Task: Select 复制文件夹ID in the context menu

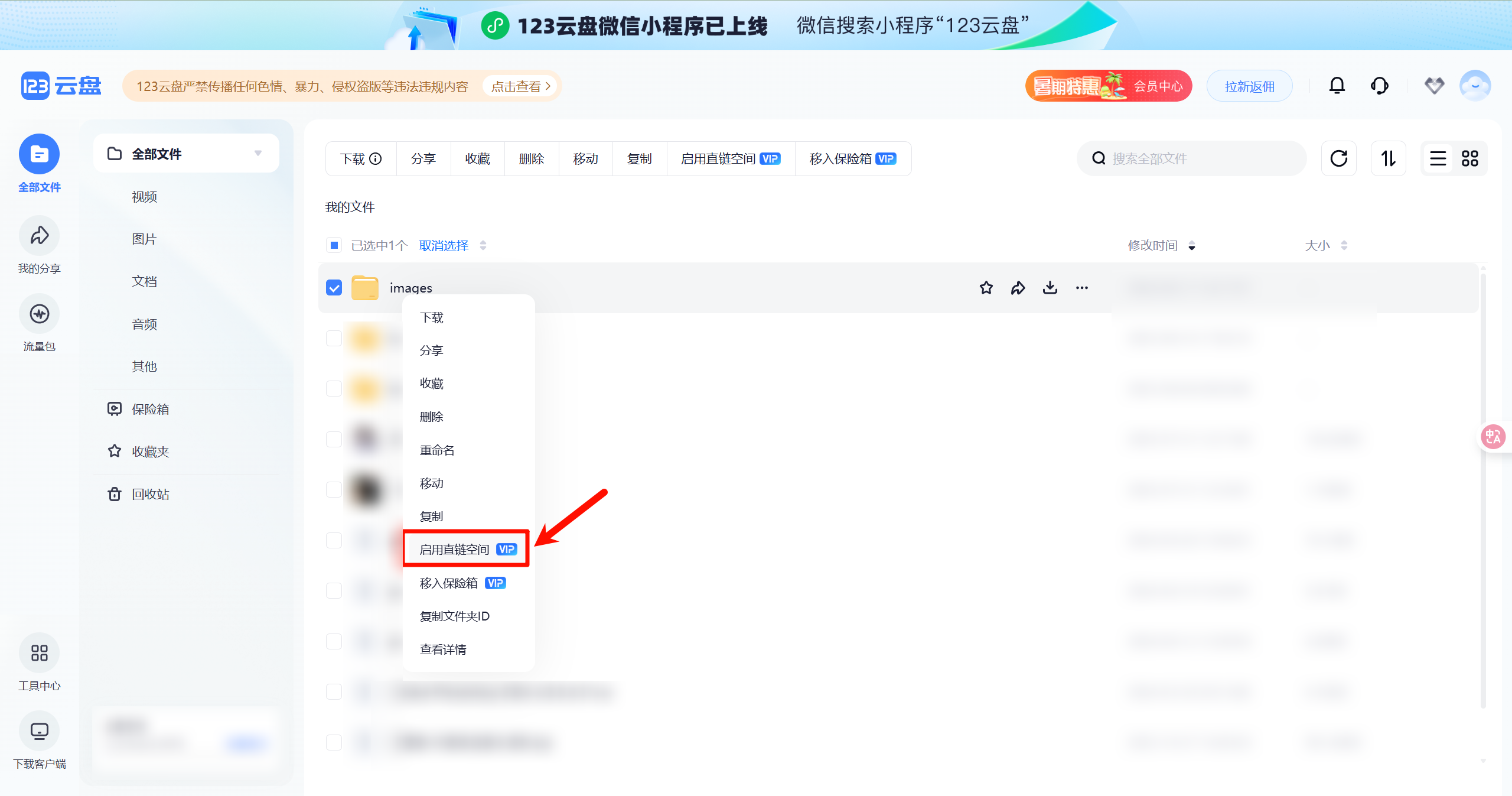Action: (454, 616)
